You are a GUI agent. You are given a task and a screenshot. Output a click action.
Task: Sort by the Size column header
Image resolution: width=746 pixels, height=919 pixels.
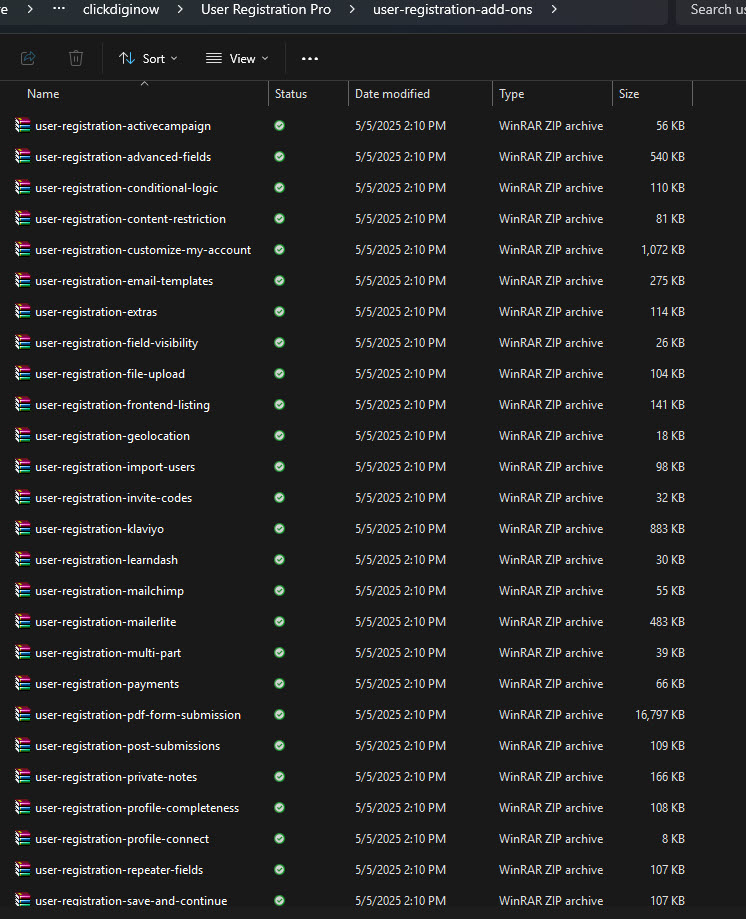[x=629, y=94]
